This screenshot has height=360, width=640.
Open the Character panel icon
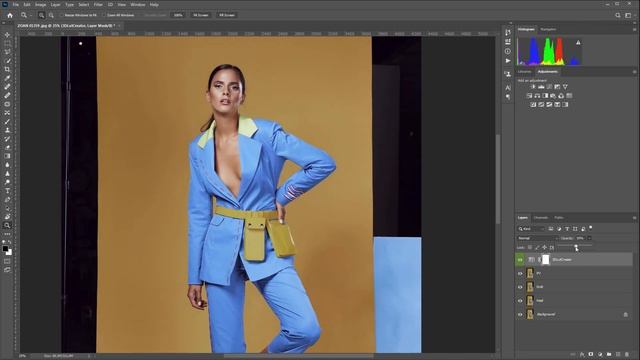pyautogui.click(x=508, y=88)
